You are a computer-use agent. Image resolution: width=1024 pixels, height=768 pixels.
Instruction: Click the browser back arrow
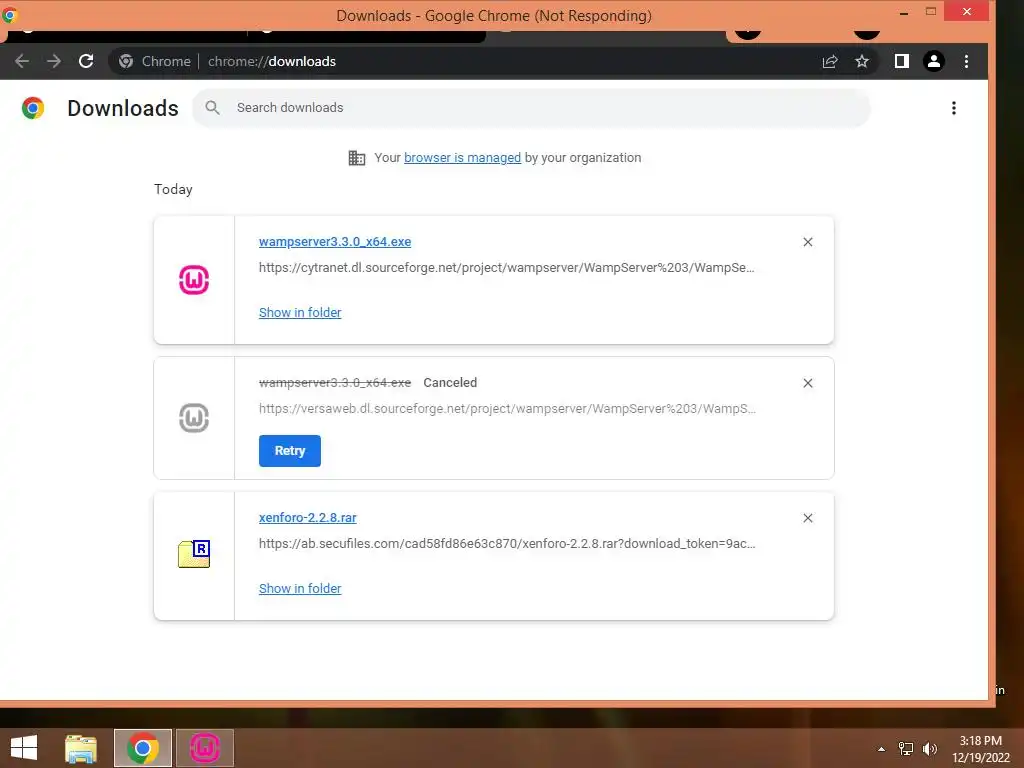coord(22,61)
